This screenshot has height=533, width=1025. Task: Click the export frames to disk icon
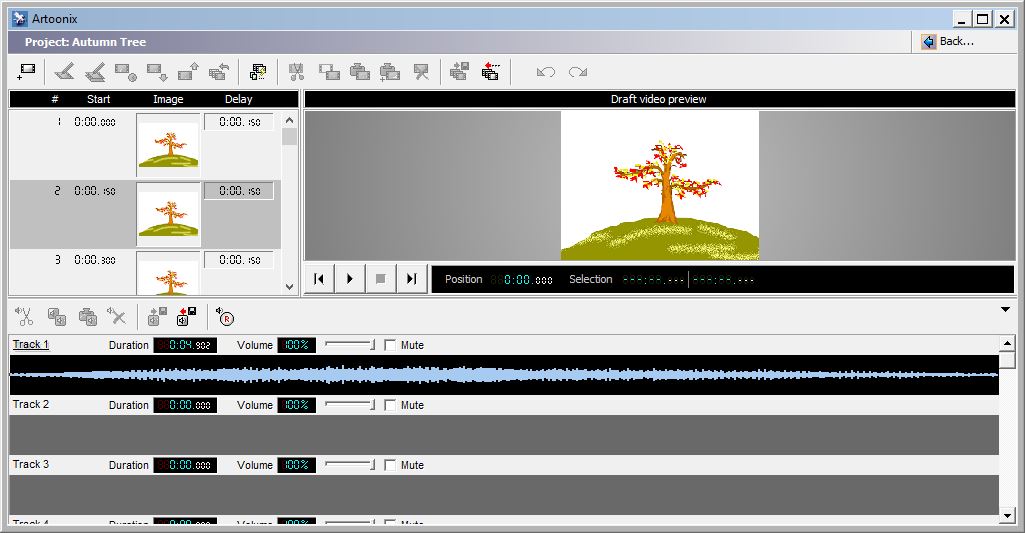point(460,71)
